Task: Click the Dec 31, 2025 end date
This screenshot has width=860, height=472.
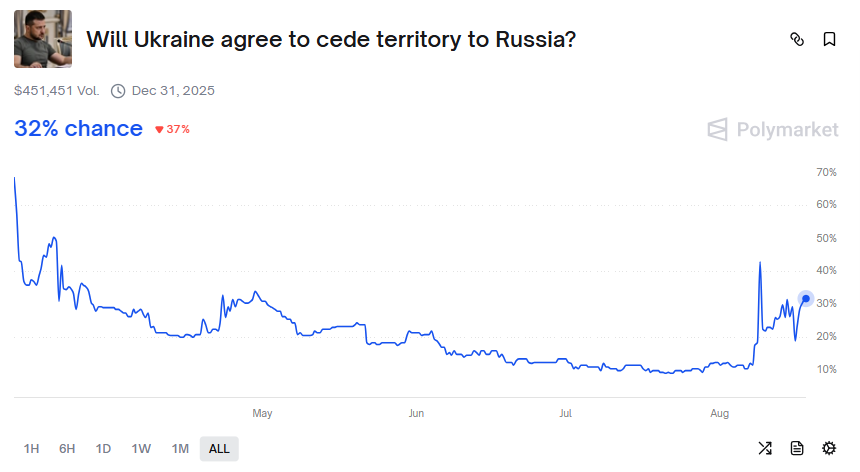Action: click(173, 91)
